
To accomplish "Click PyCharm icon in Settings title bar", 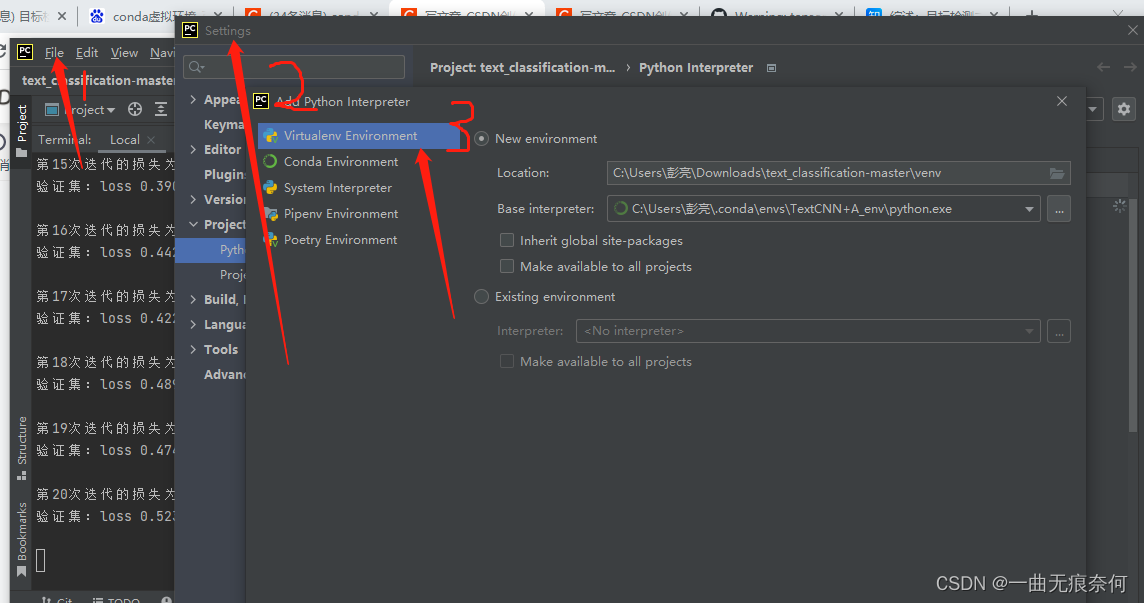I will point(190,30).
